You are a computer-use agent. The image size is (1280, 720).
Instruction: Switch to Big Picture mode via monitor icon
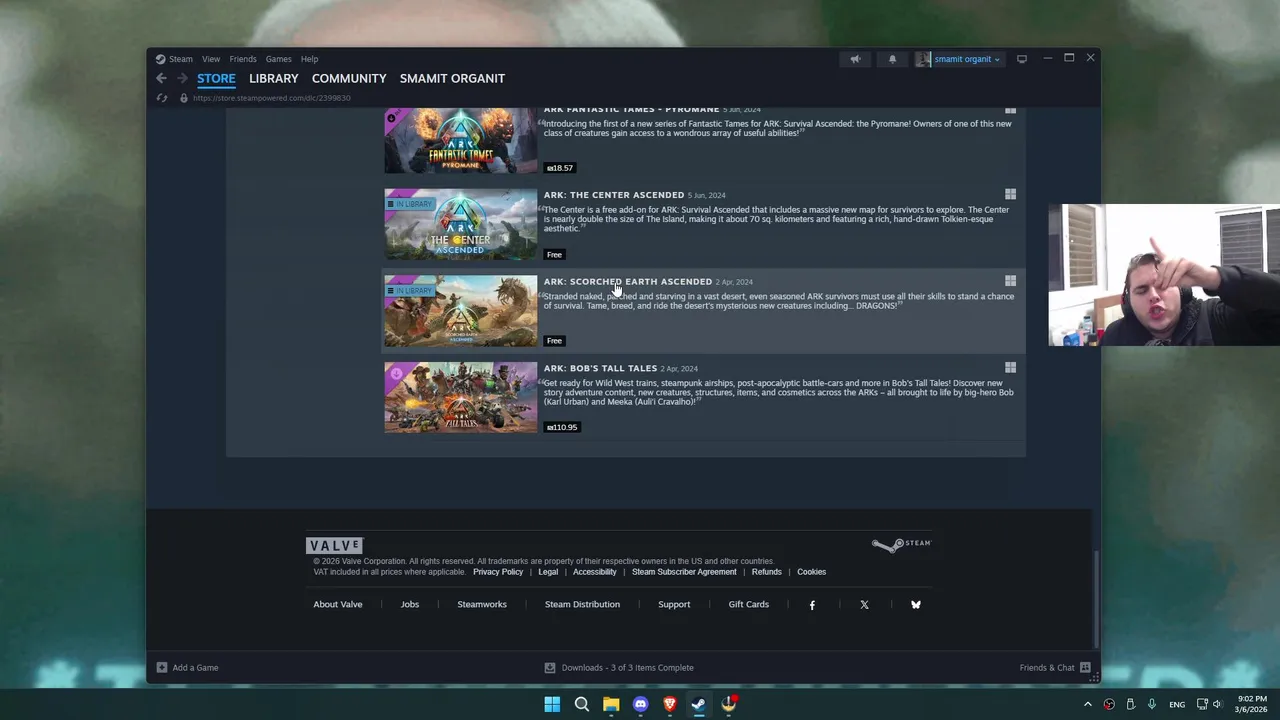pos(1021,59)
